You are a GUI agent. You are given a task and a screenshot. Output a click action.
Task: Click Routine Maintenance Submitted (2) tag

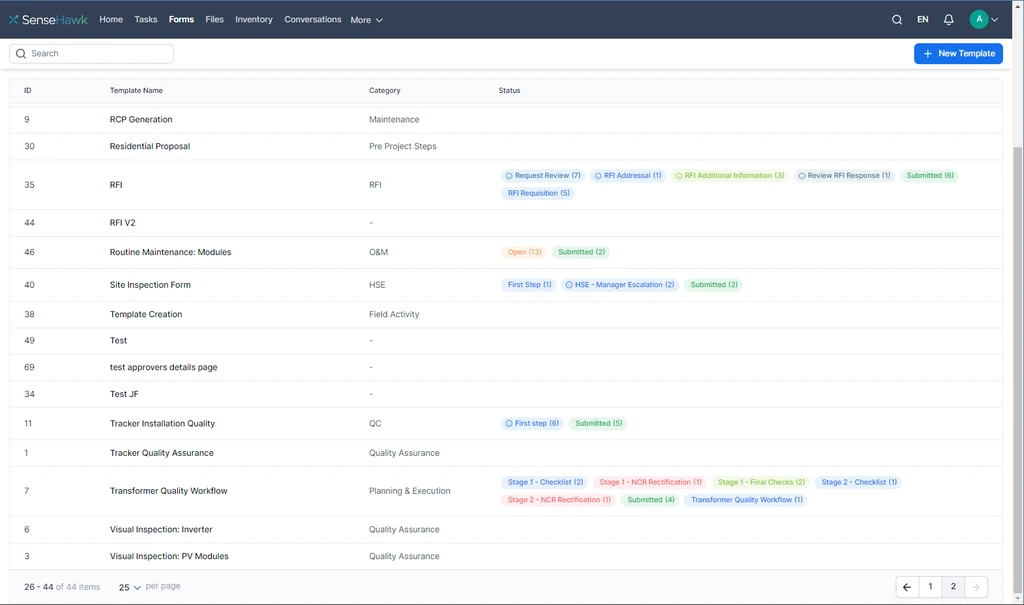[581, 252]
